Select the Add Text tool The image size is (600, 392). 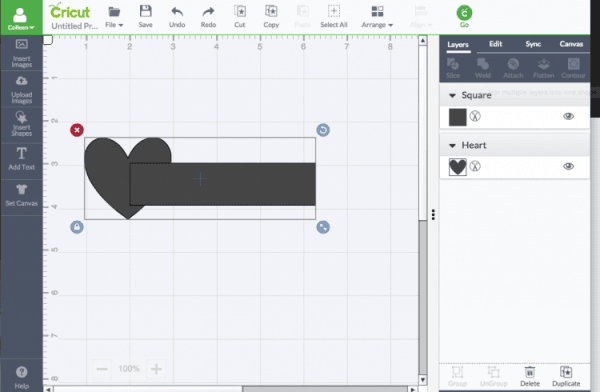pos(21,159)
